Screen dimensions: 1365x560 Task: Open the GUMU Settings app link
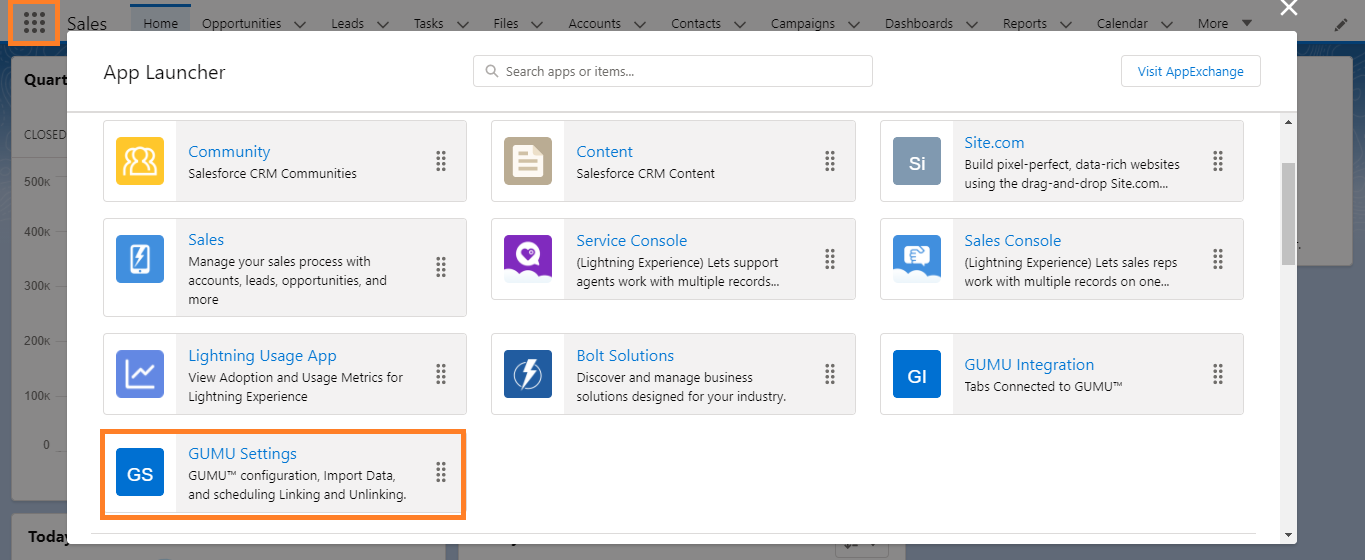[x=243, y=454]
